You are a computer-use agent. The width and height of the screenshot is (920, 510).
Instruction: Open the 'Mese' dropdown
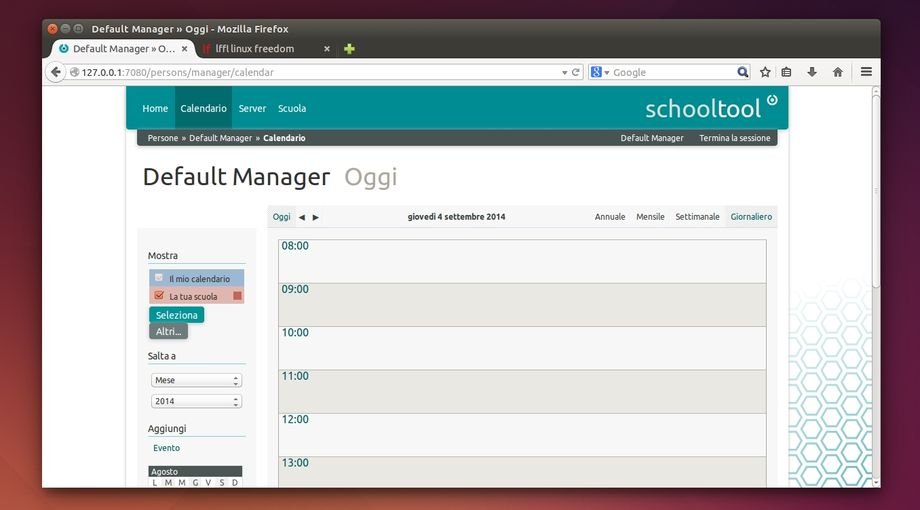pos(196,380)
